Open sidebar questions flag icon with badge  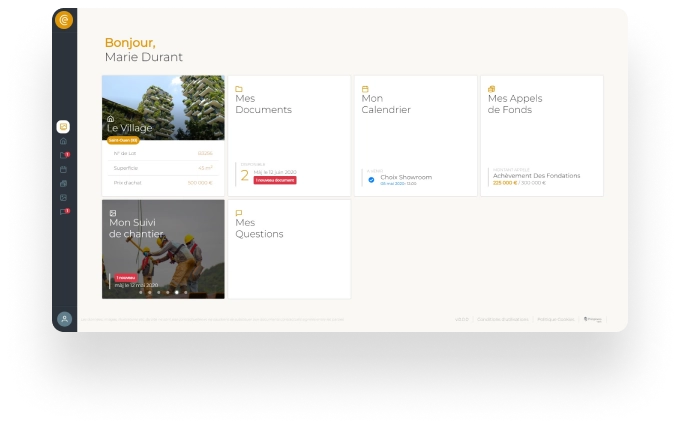click(x=64, y=211)
